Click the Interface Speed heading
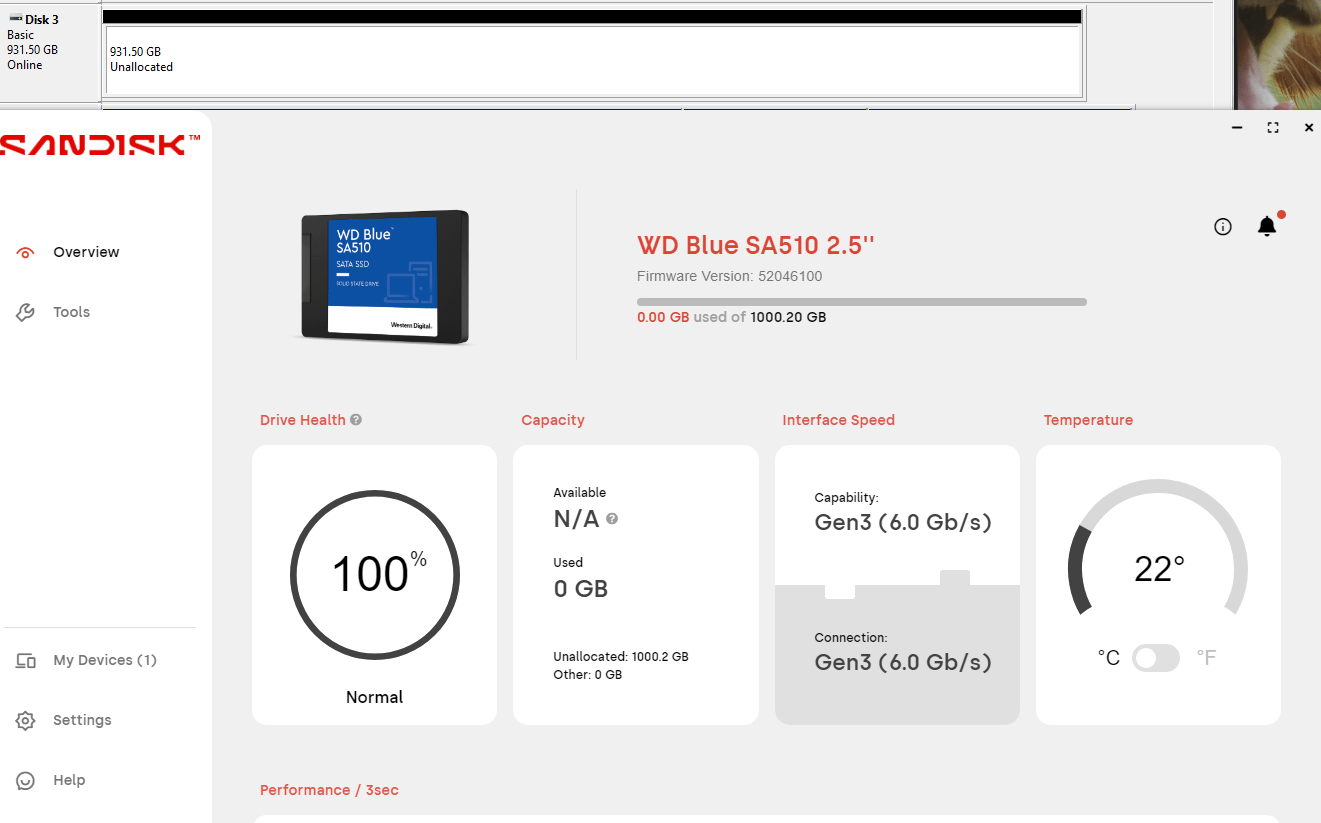The height and width of the screenshot is (823, 1321). click(838, 420)
